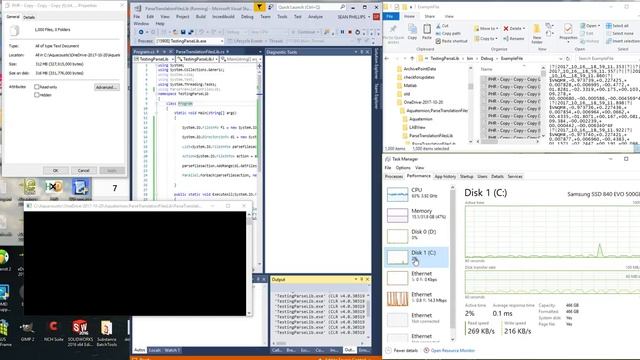Screen dimensions: 640x360
Task: Click Invert selection in Explorer ribbon
Action: [622, 41]
